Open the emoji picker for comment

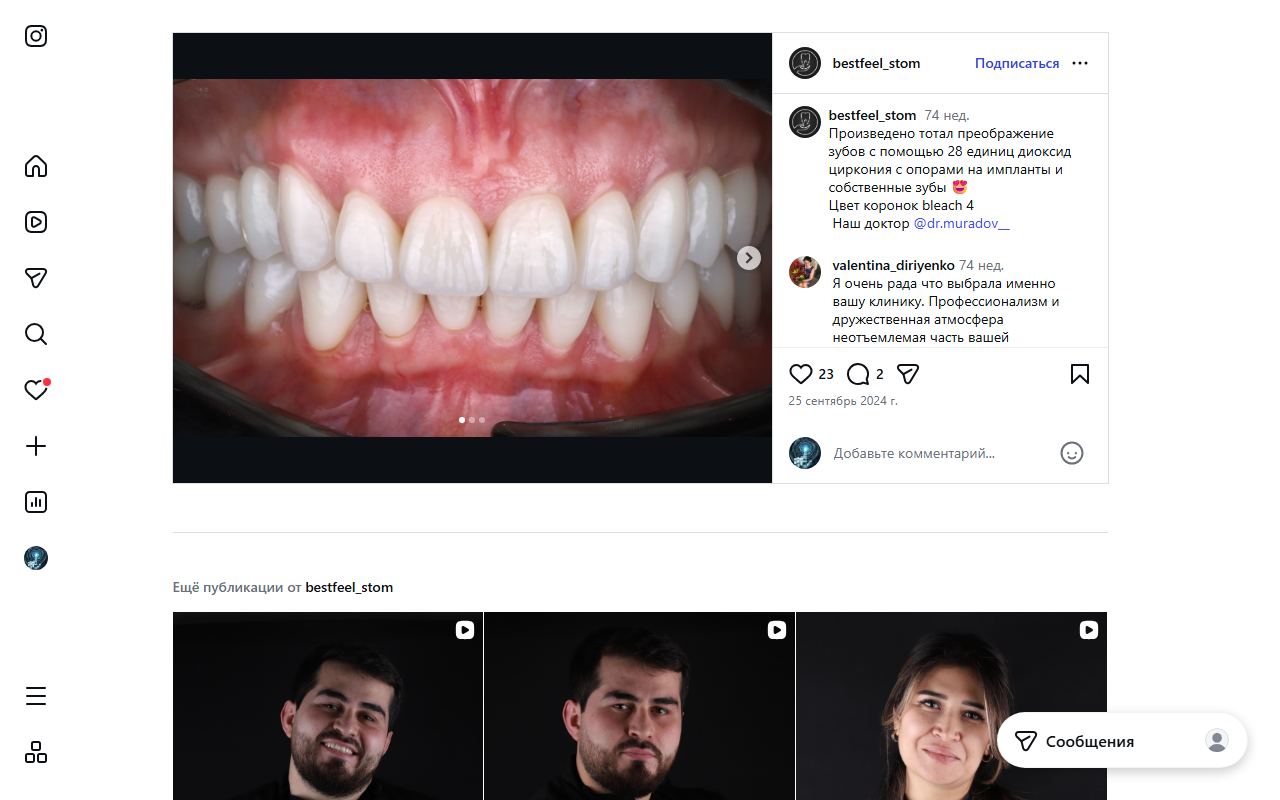pos(1071,453)
